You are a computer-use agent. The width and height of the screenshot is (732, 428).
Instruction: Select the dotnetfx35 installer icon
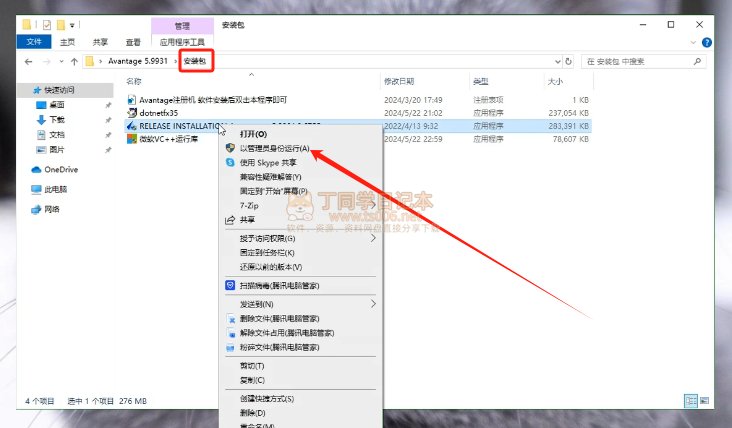132,112
